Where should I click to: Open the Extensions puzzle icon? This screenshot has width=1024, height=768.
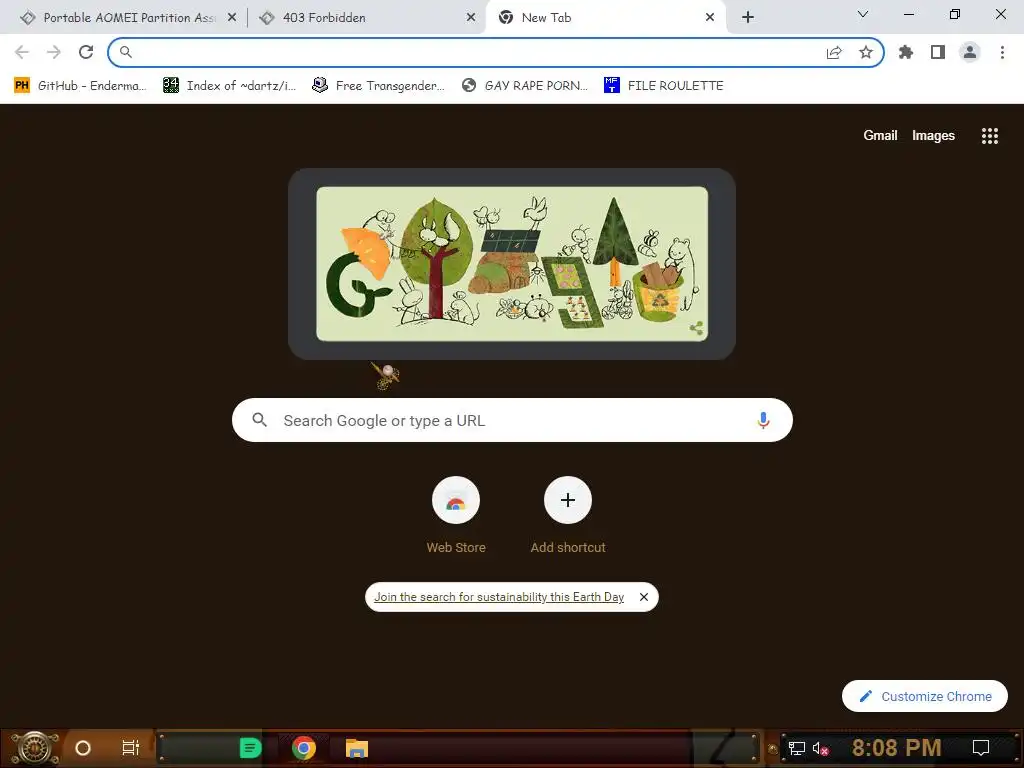pos(906,52)
